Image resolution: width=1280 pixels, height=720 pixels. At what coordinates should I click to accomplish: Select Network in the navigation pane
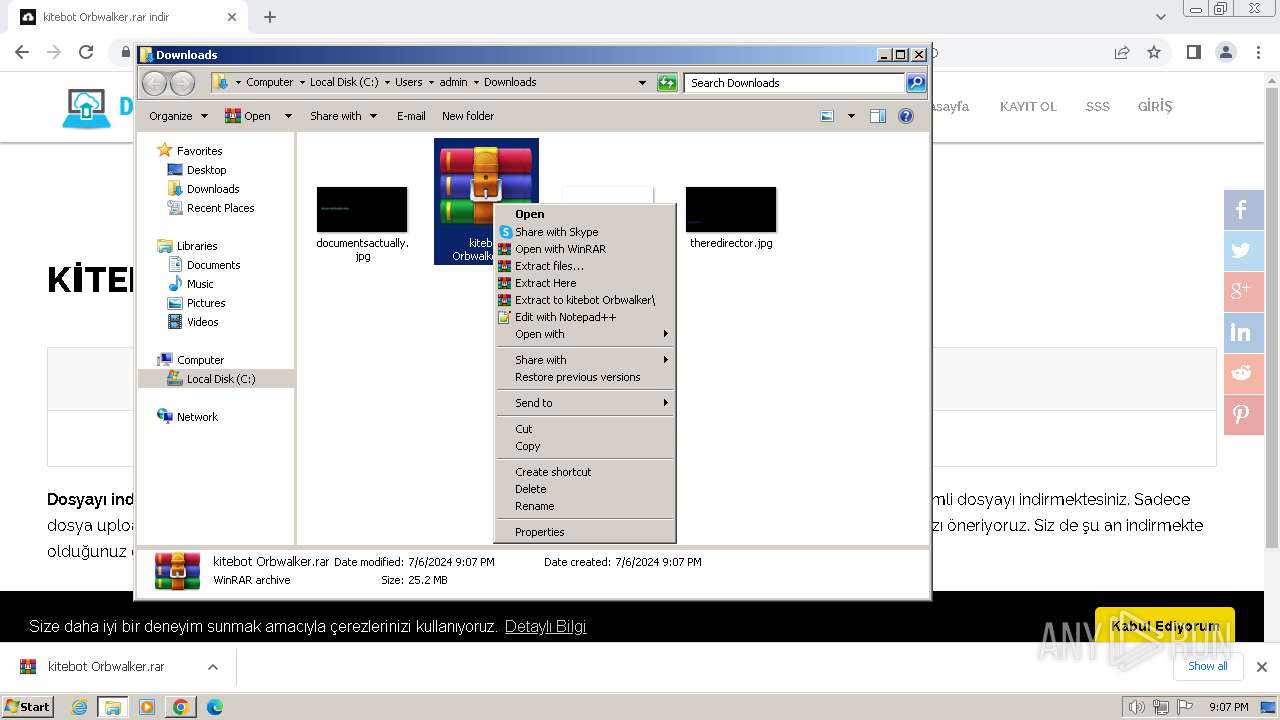[197, 417]
